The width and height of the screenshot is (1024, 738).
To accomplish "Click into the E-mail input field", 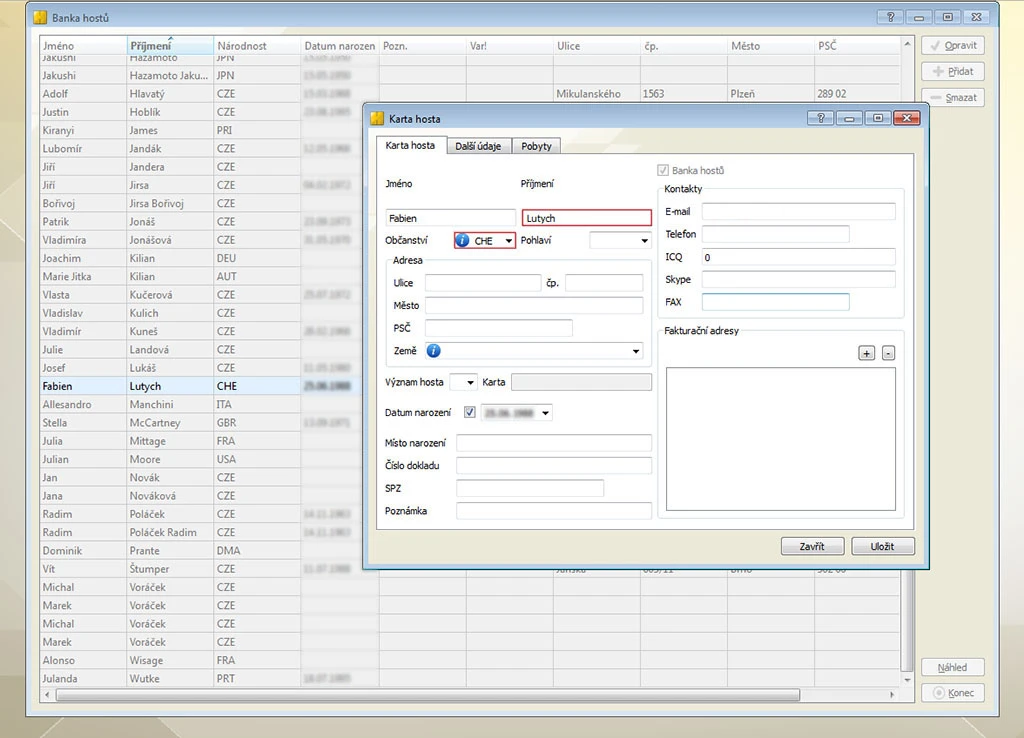I will 798,211.
